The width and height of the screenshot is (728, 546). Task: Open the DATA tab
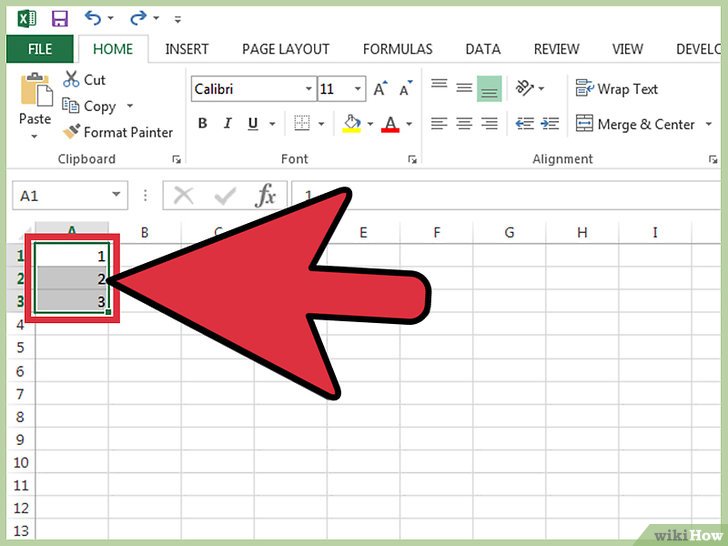tap(483, 49)
